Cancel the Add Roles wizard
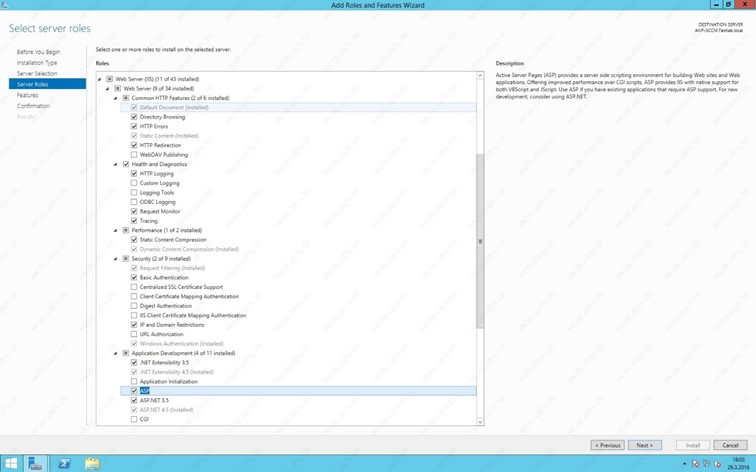Screen dimensions: 756x472 point(730,445)
